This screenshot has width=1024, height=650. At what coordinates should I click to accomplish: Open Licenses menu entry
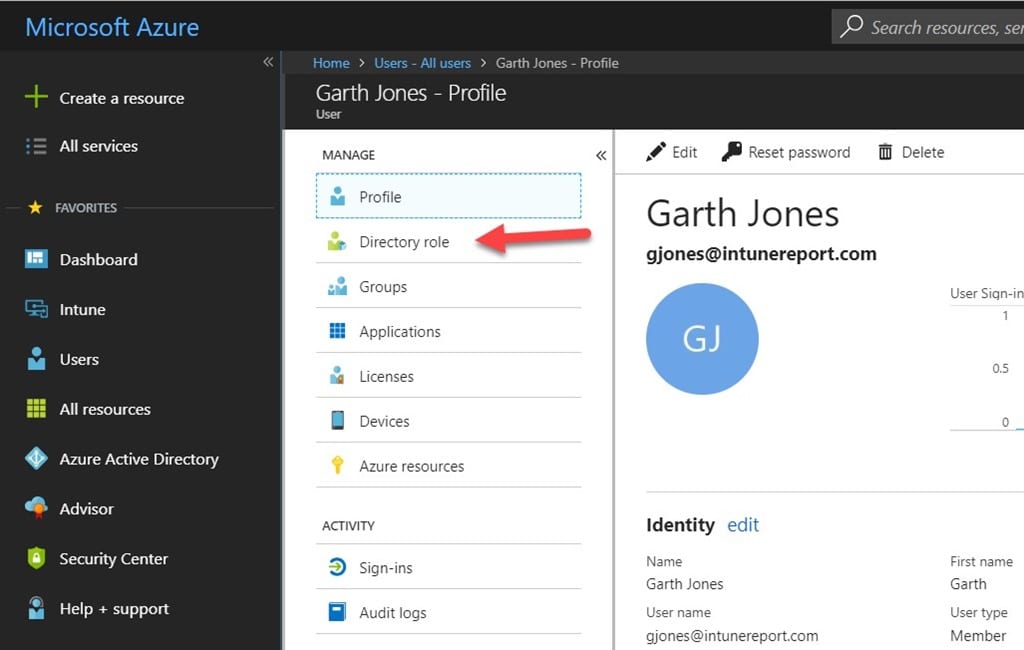click(x=448, y=376)
